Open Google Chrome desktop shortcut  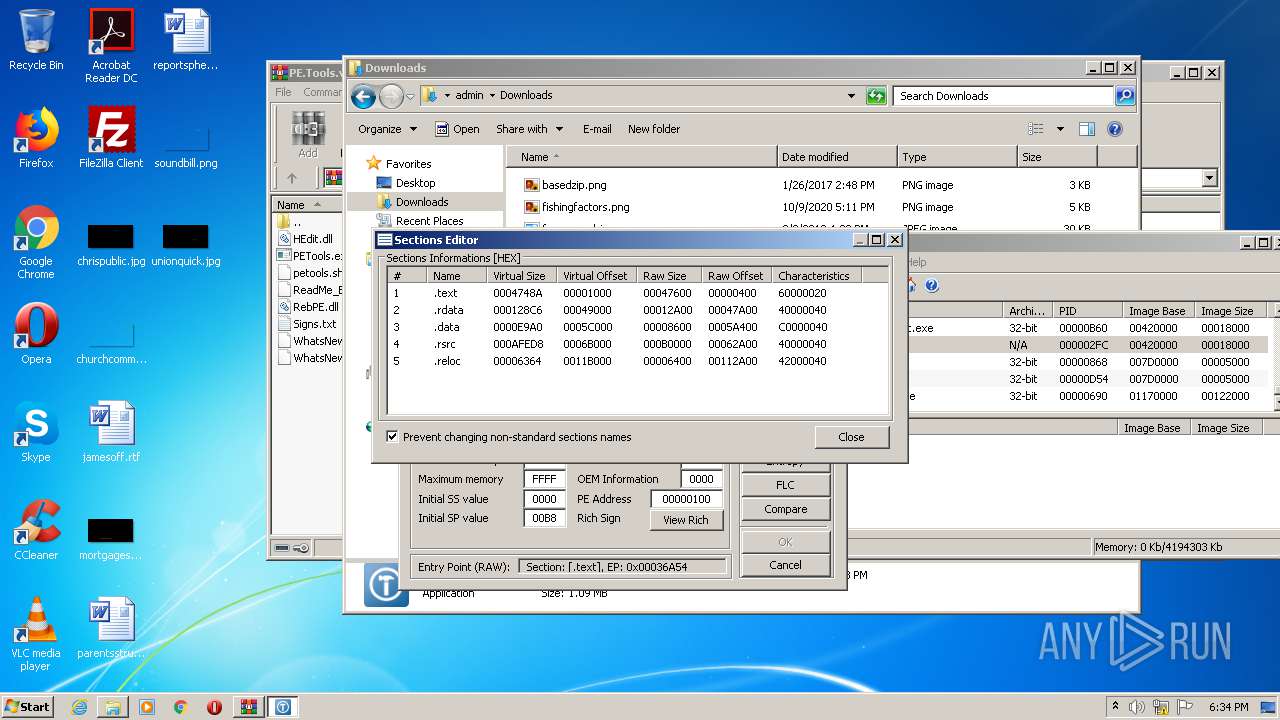pyautogui.click(x=36, y=242)
